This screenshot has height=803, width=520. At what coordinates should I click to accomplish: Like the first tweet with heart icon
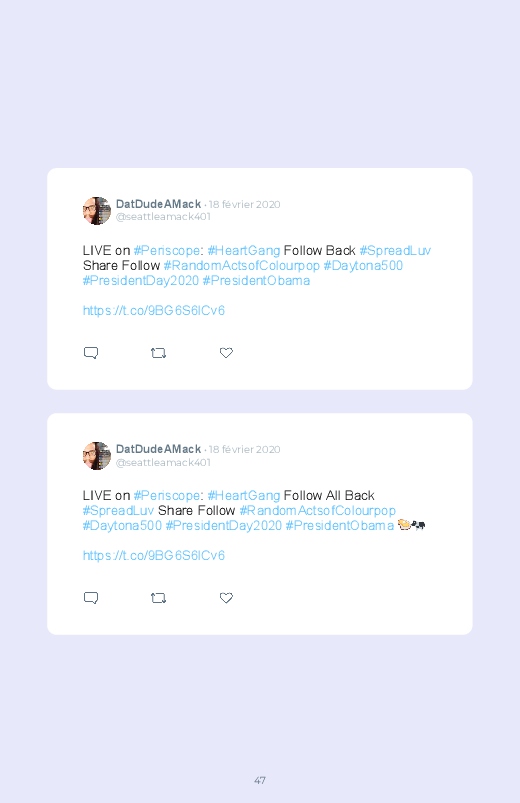pyautogui.click(x=226, y=353)
